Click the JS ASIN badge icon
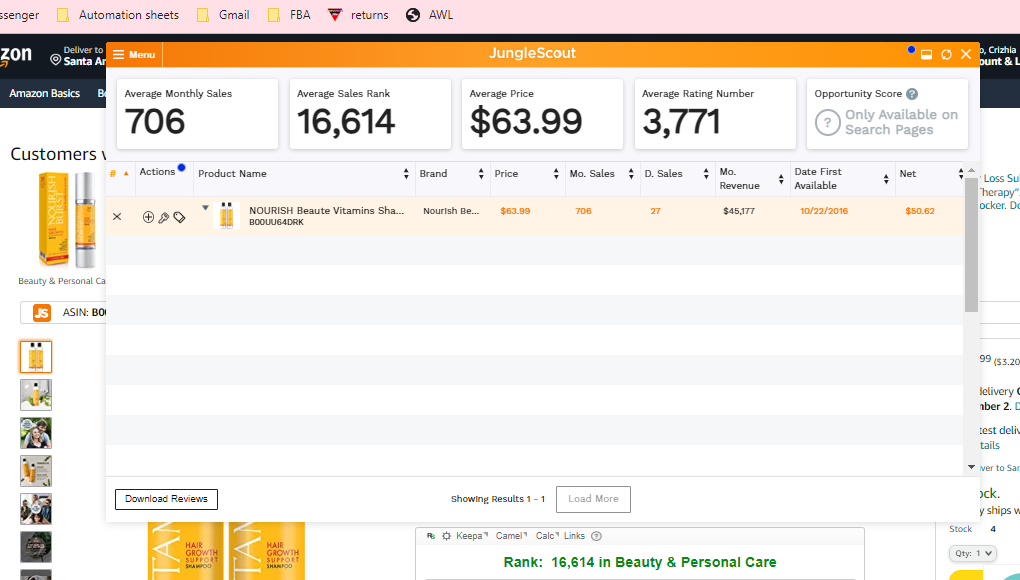 [x=42, y=313]
